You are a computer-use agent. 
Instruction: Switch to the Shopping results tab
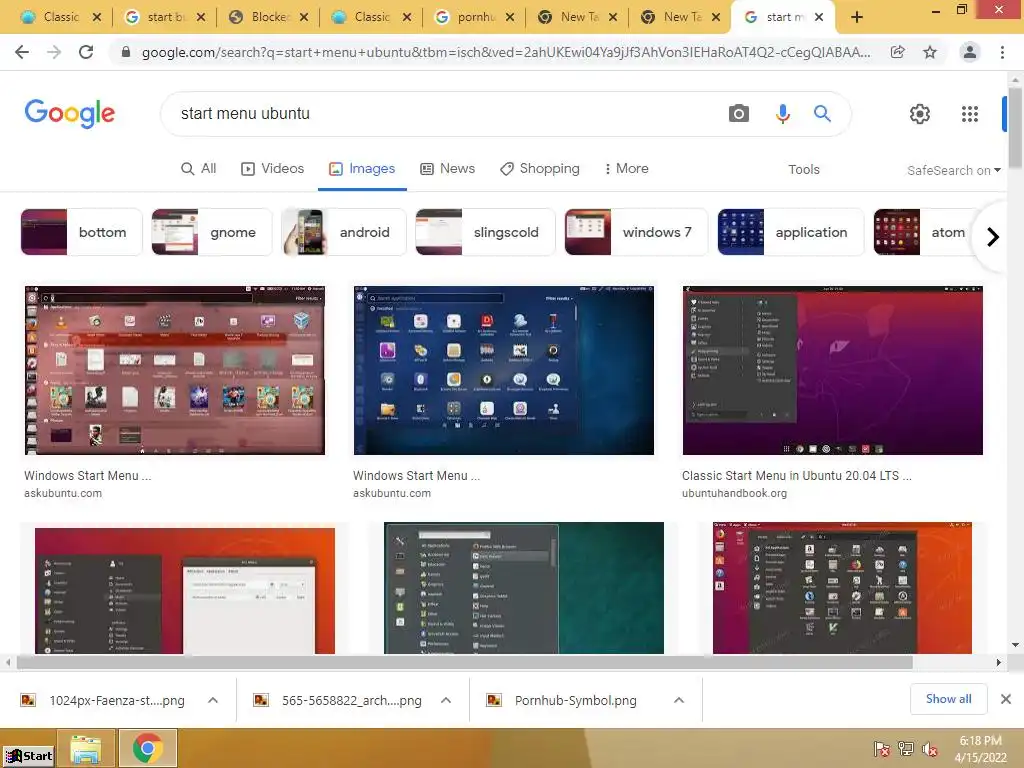(x=539, y=168)
